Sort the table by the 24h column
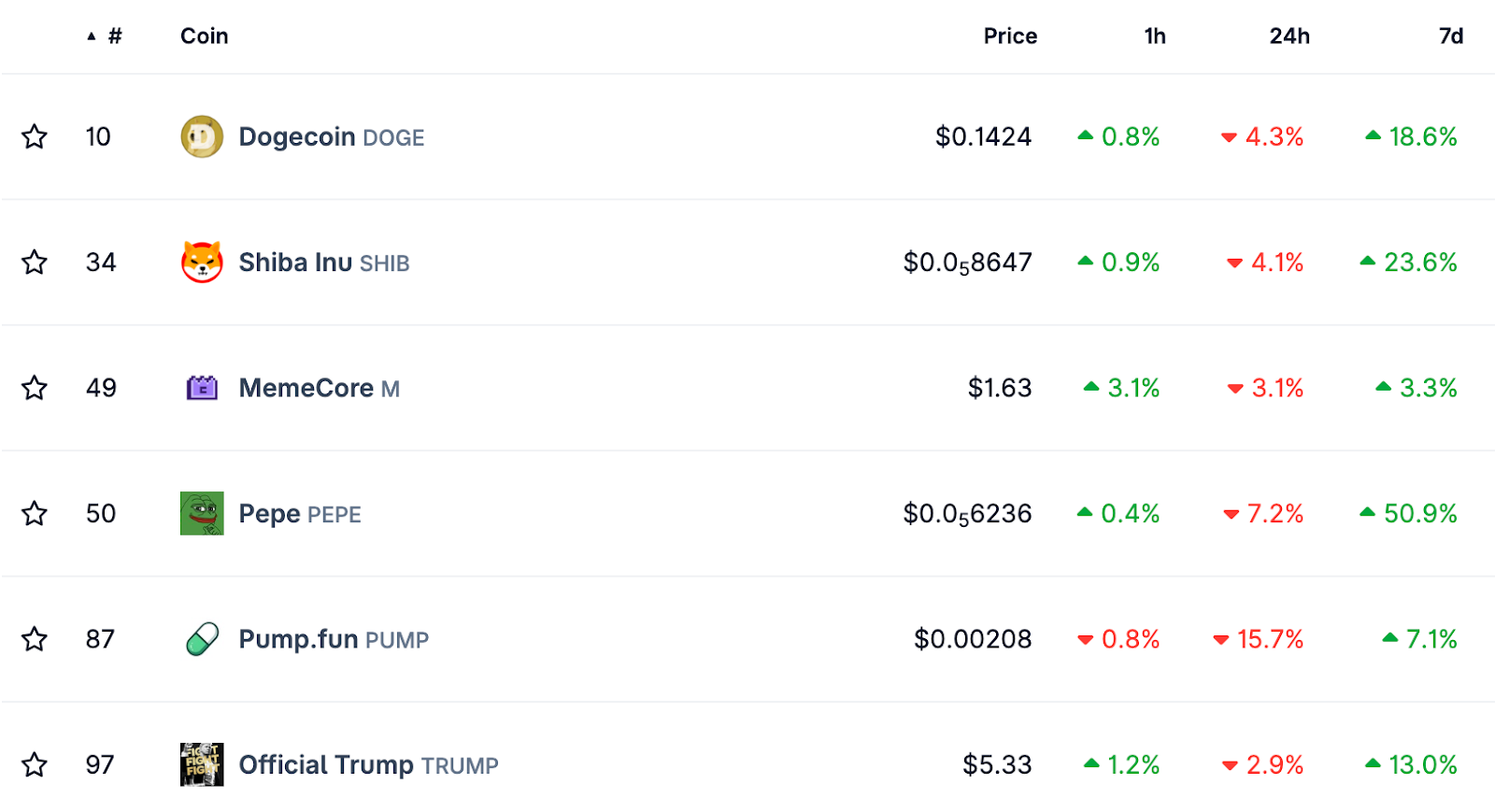This screenshot has height=812, width=1495. click(1289, 36)
